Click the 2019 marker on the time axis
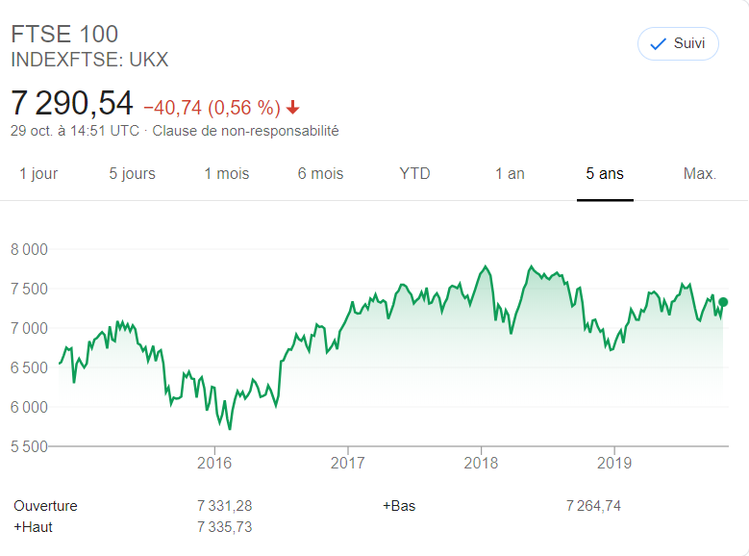The image size is (749, 556). [614, 463]
